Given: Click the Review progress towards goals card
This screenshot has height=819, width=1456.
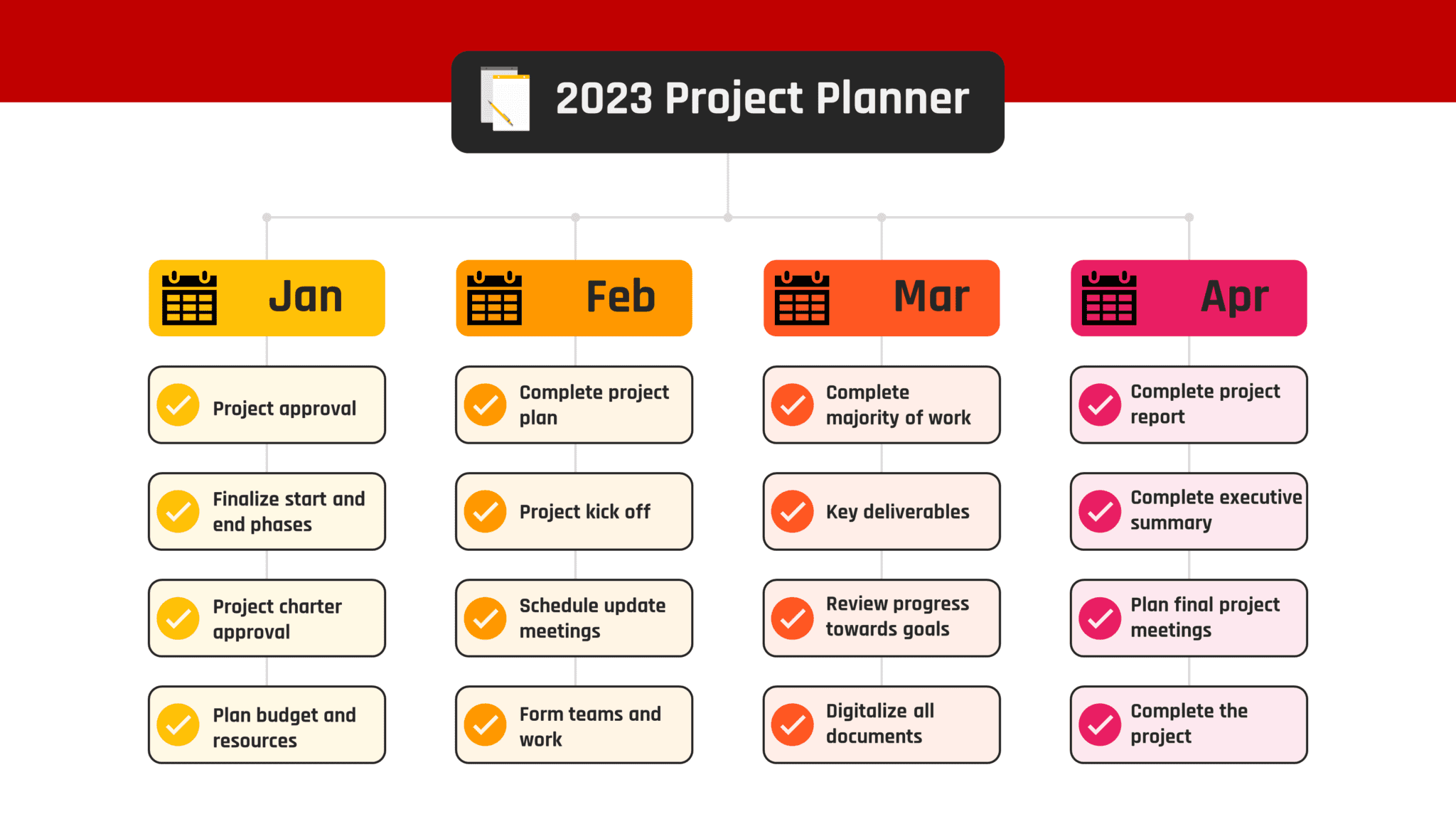Looking at the screenshot, I should click(882, 618).
